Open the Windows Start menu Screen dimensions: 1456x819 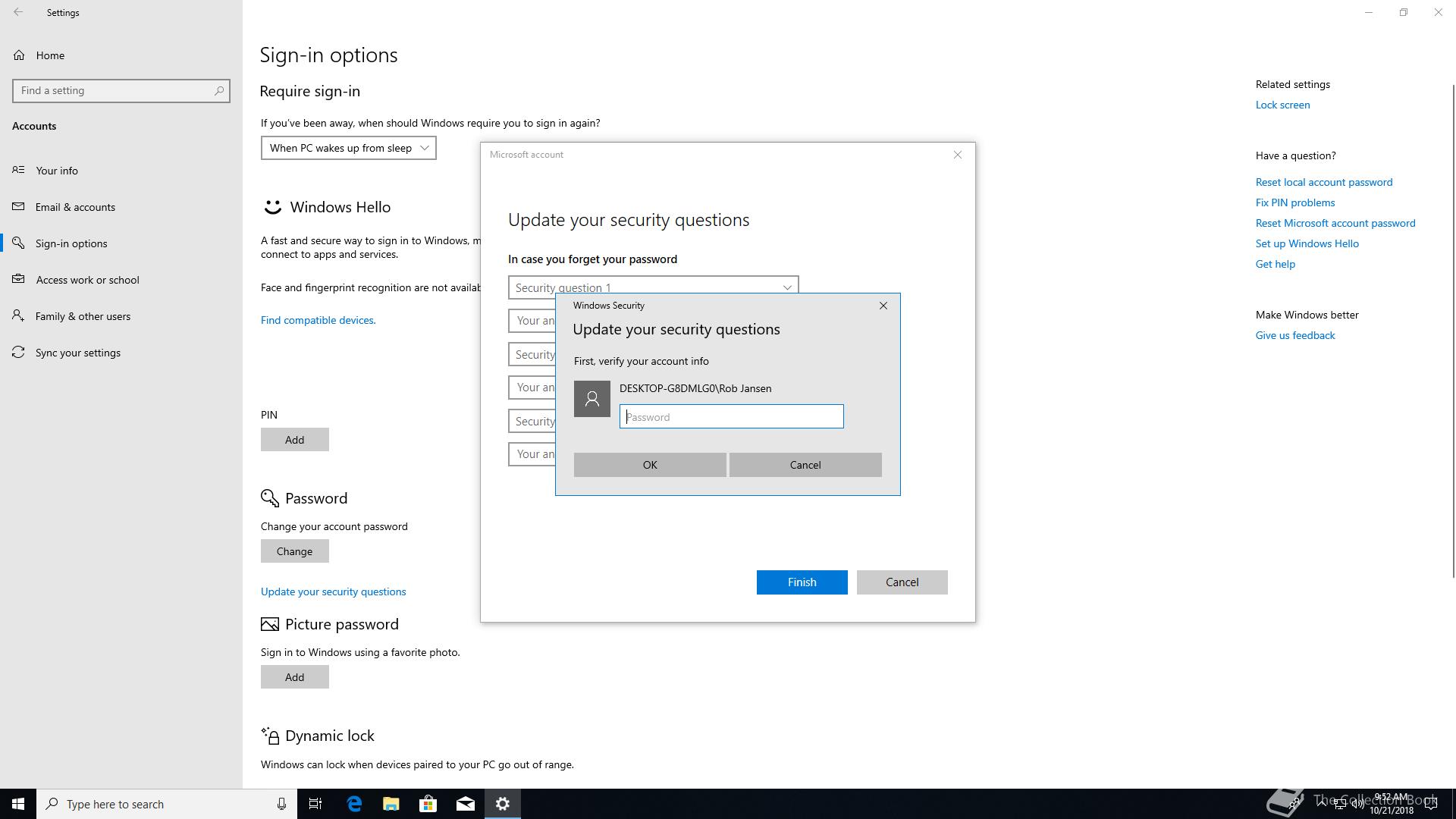(x=18, y=804)
